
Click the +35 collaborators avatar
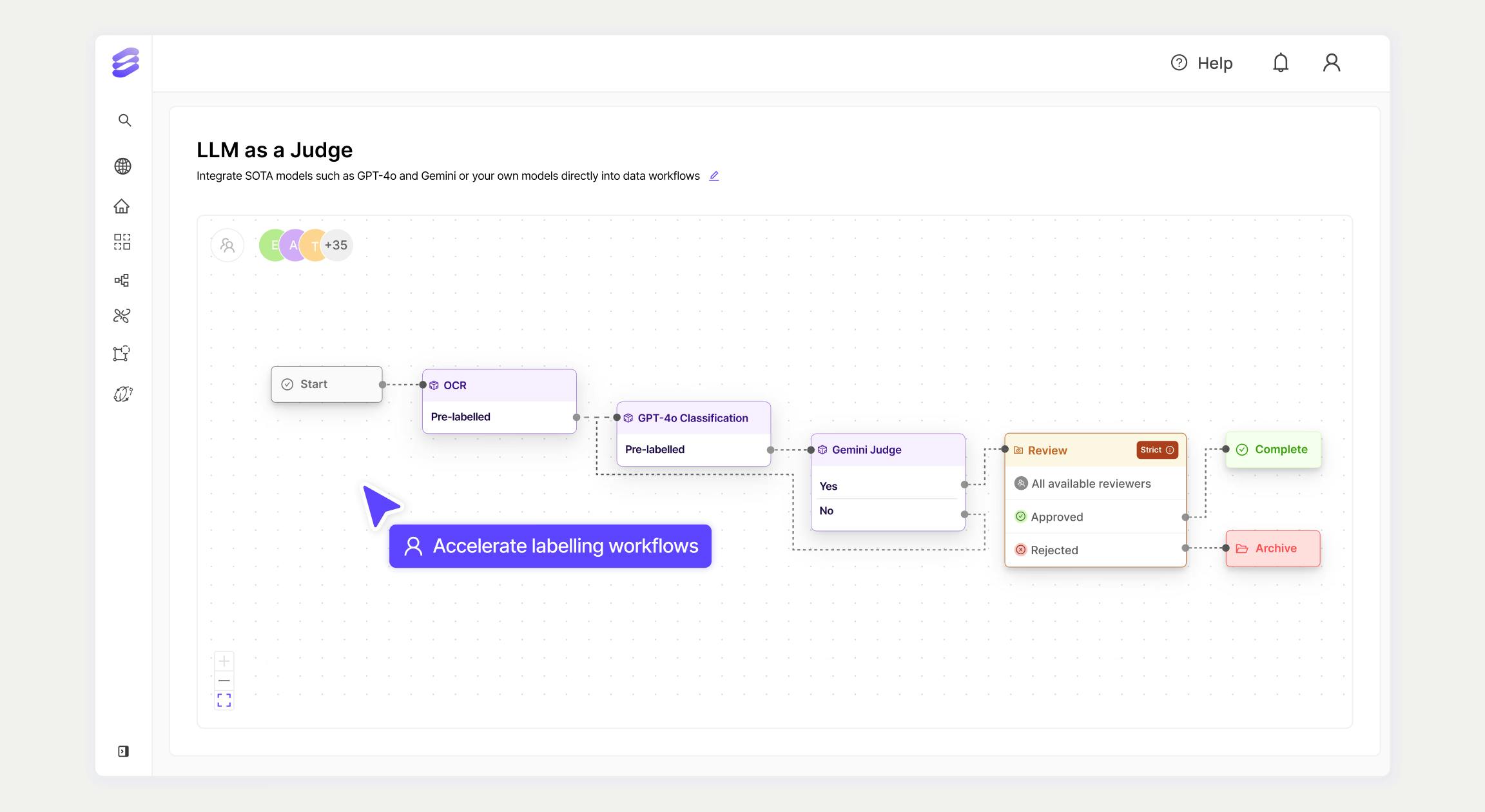coord(336,246)
